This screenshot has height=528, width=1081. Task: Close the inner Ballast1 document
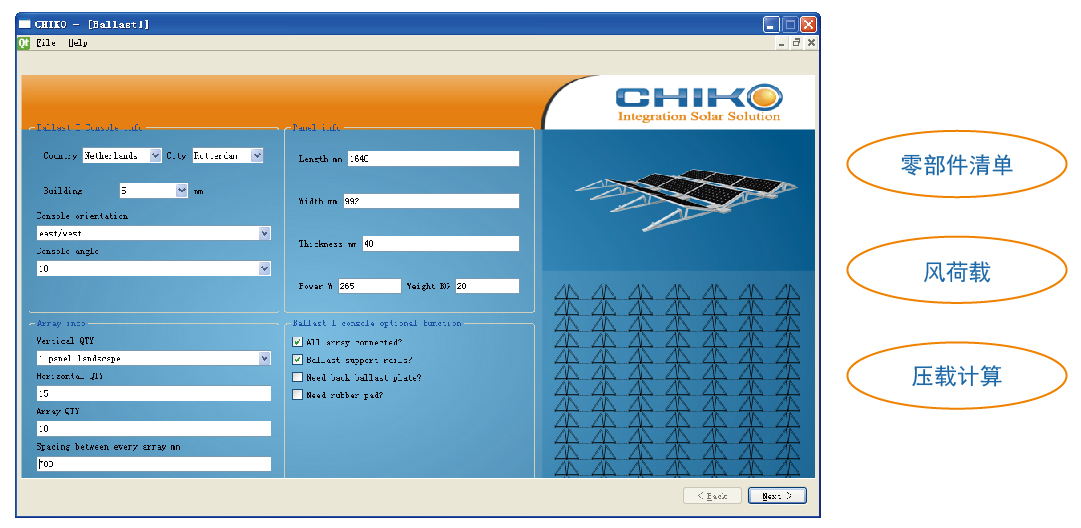coord(811,43)
